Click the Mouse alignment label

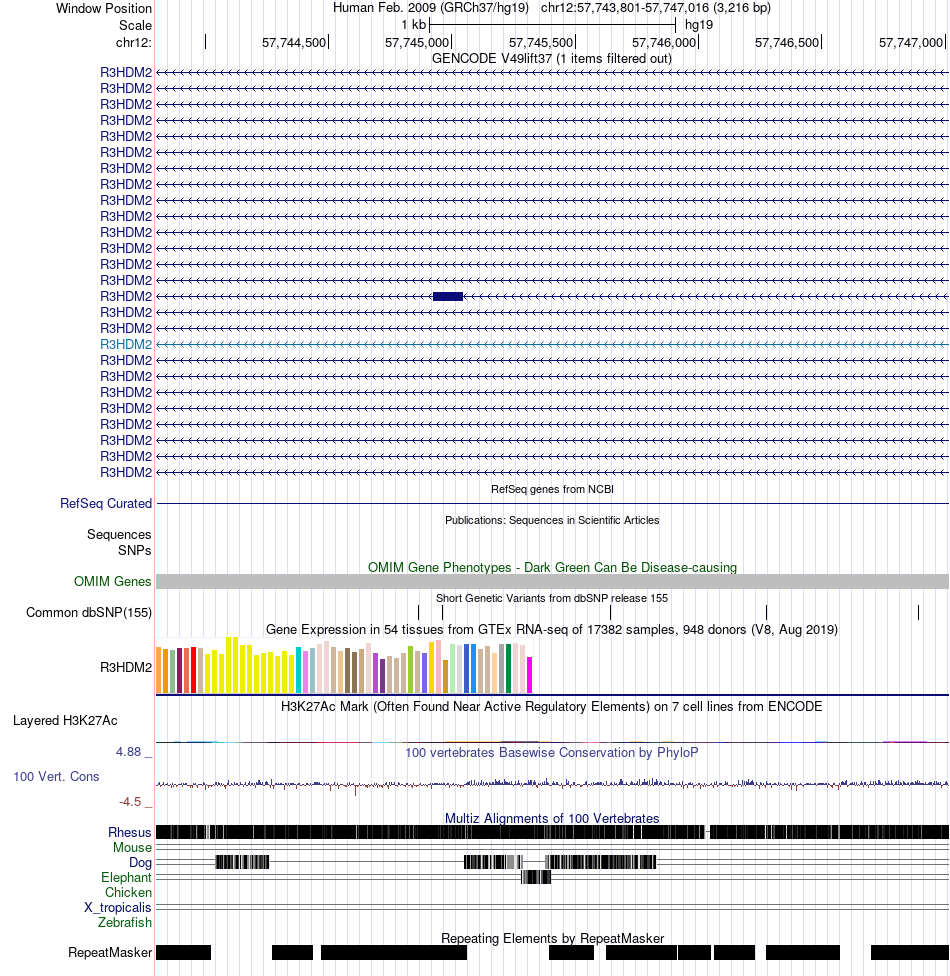pyautogui.click(x=133, y=848)
